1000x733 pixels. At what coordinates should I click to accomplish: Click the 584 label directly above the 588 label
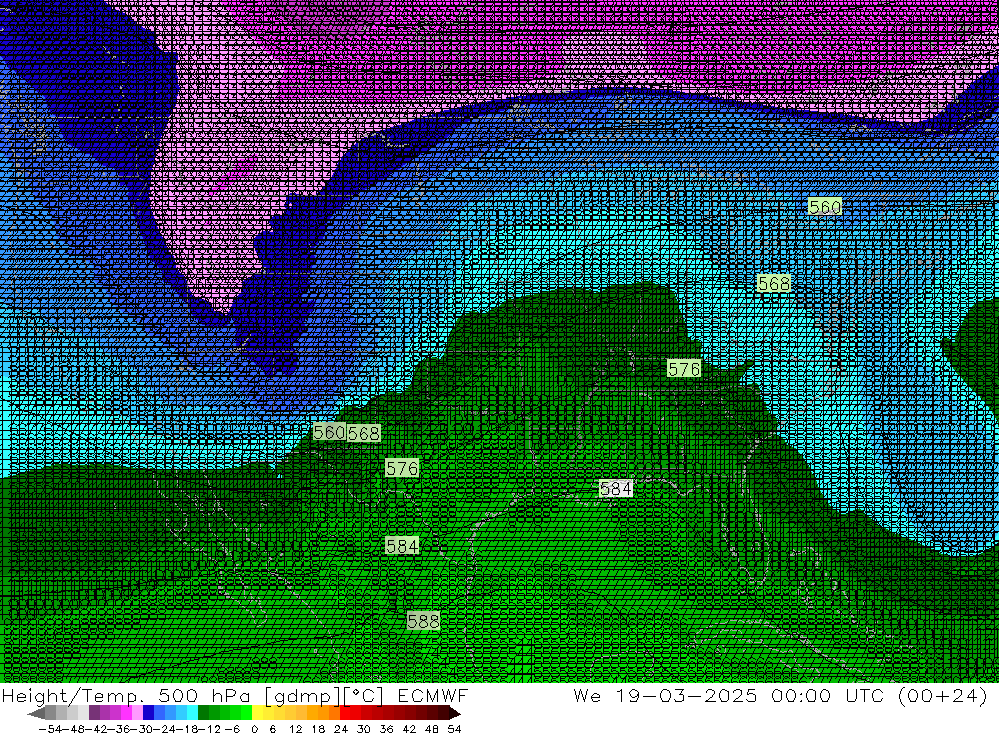point(402,546)
